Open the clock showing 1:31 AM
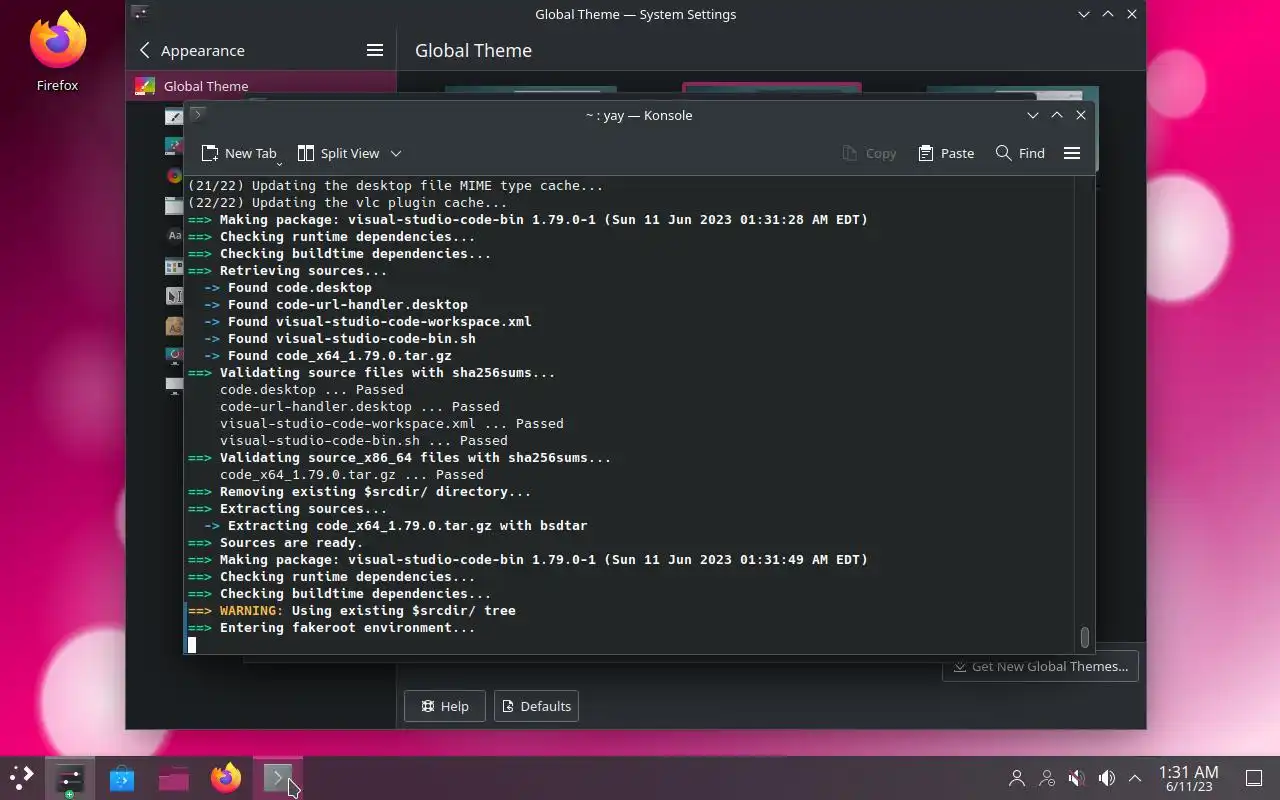 point(1188,778)
